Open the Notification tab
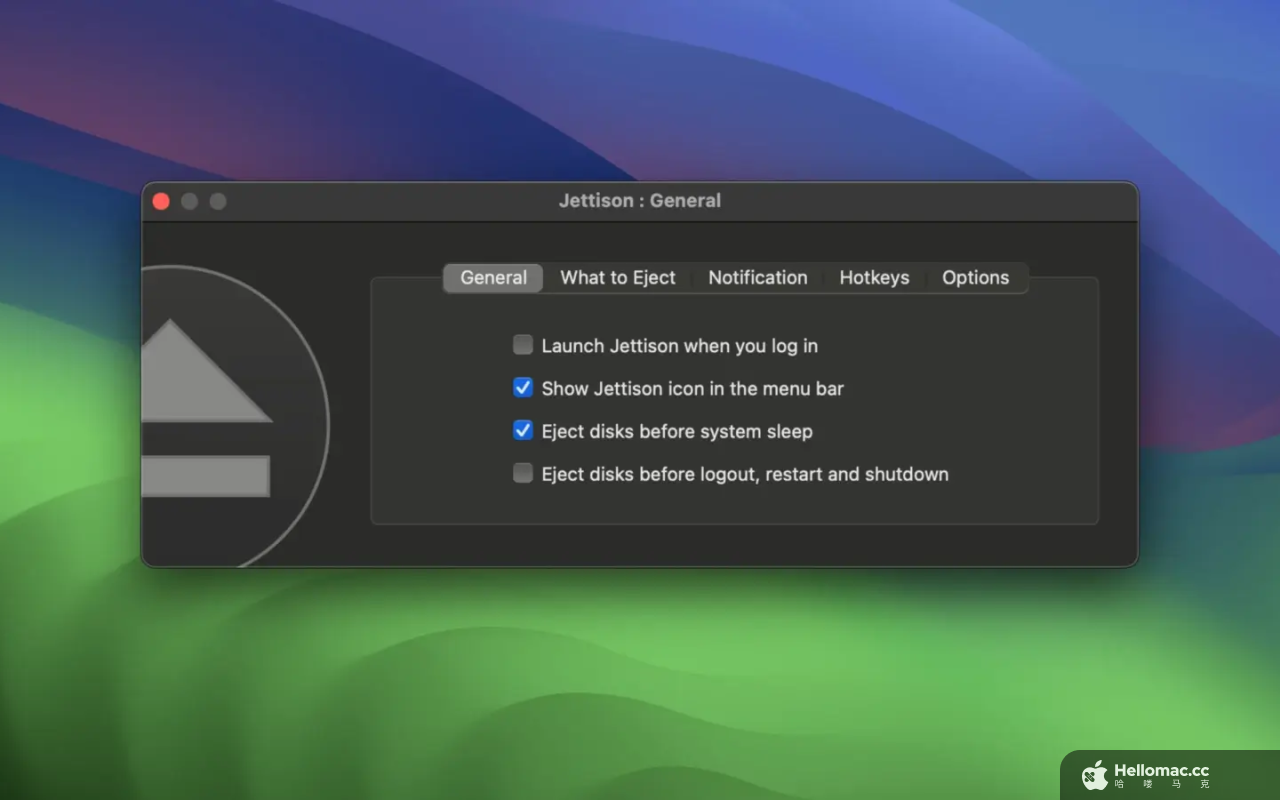The height and width of the screenshot is (800, 1280). [758, 278]
